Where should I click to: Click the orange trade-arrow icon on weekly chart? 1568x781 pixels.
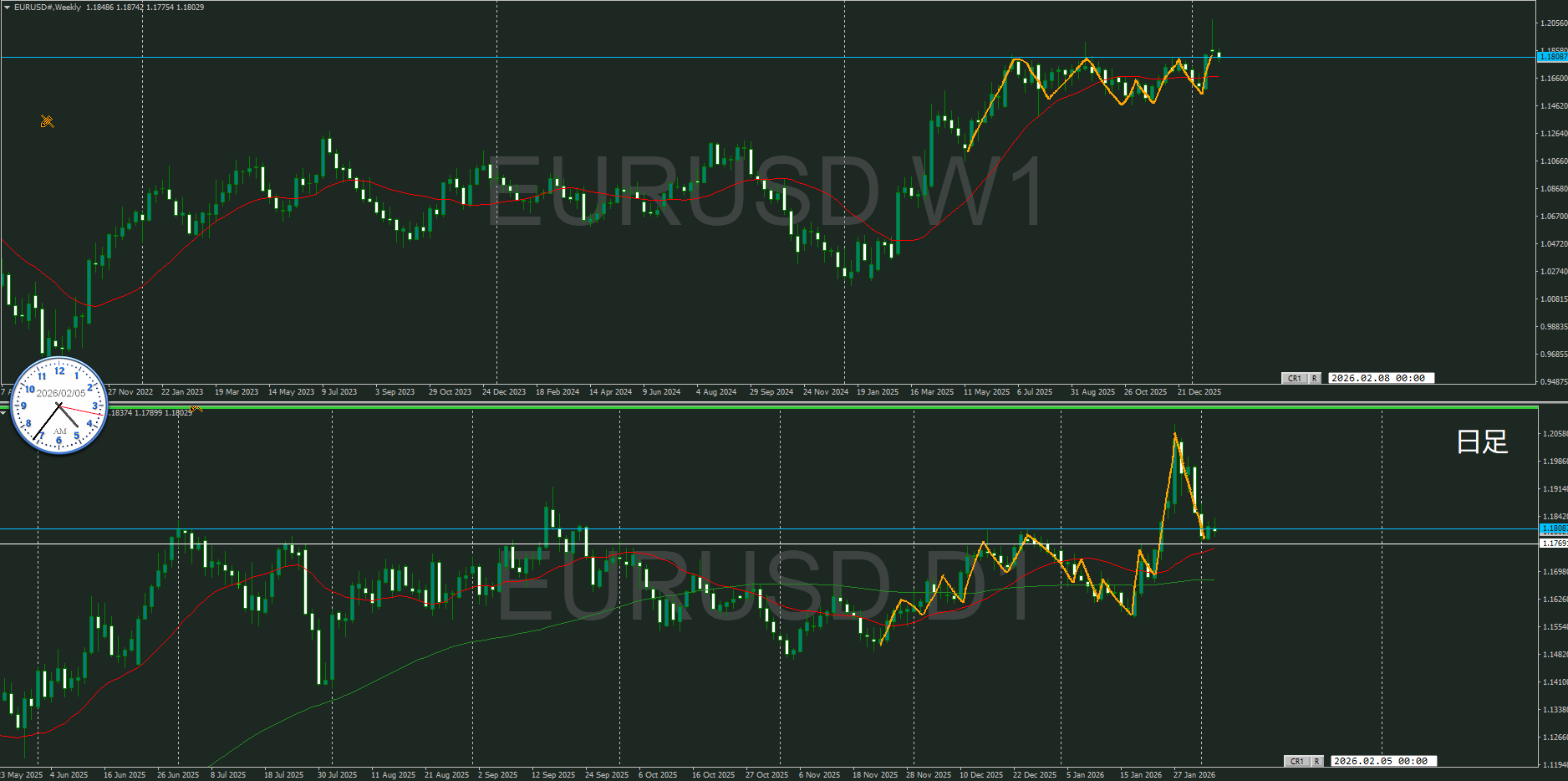(47, 121)
